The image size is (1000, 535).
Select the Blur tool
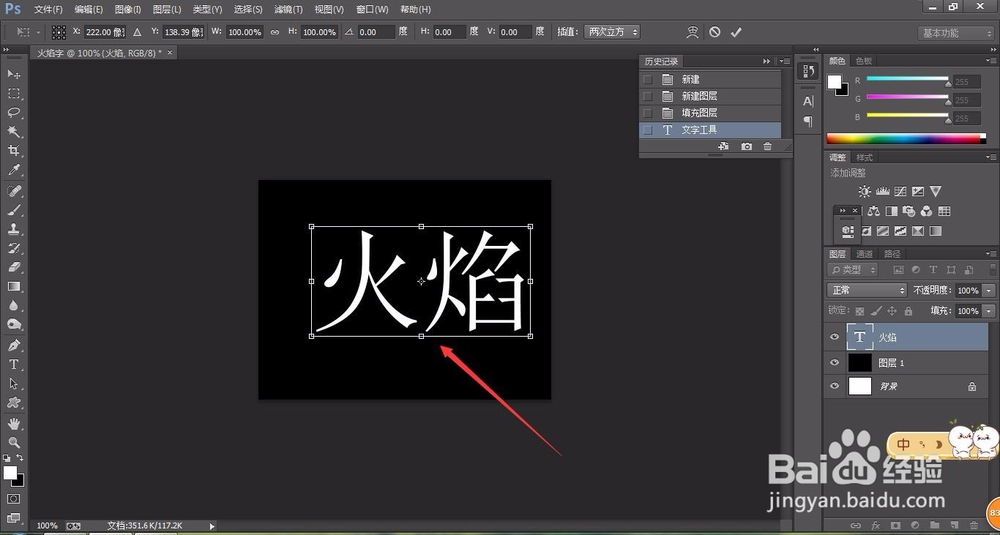[x=13, y=305]
